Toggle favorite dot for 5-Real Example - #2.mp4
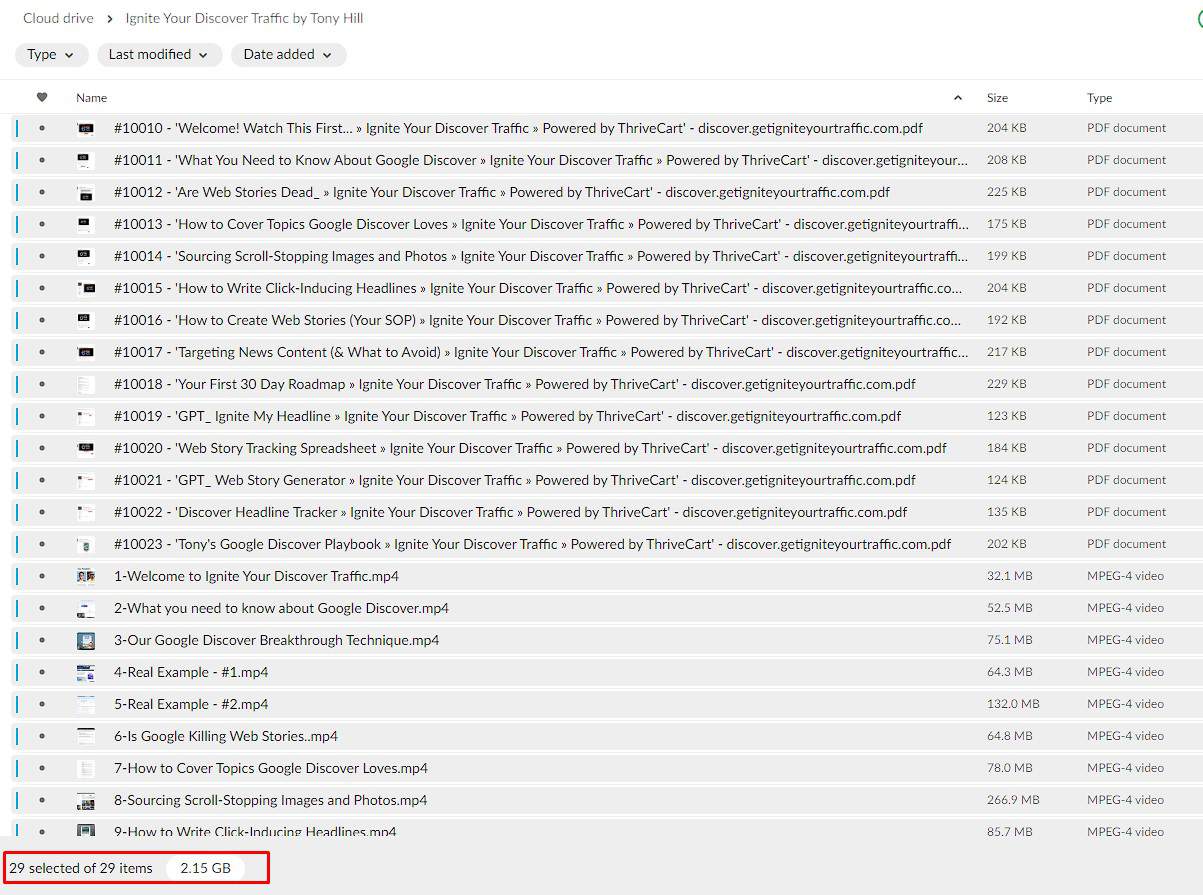The height and width of the screenshot is (895, 1203). pyautogui.click(x=42, y=704)
